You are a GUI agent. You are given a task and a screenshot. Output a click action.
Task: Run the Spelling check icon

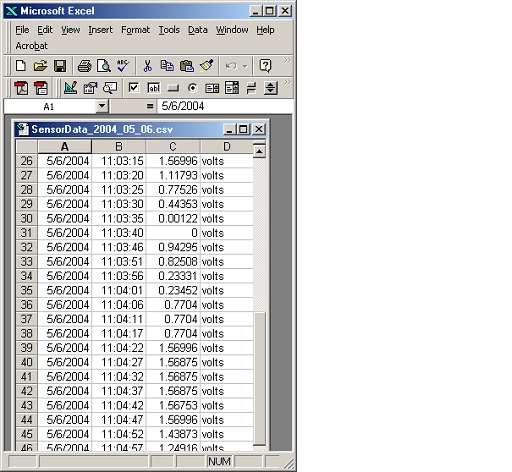pos(123,66)
